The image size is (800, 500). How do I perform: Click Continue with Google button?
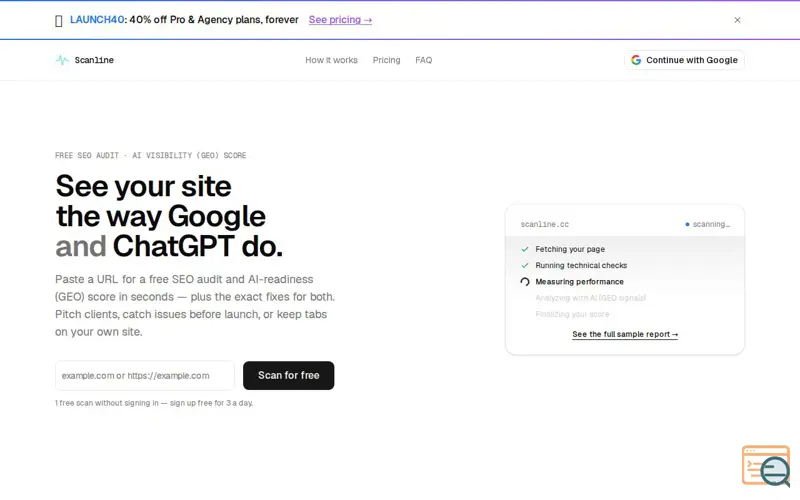tap(684, 60)
